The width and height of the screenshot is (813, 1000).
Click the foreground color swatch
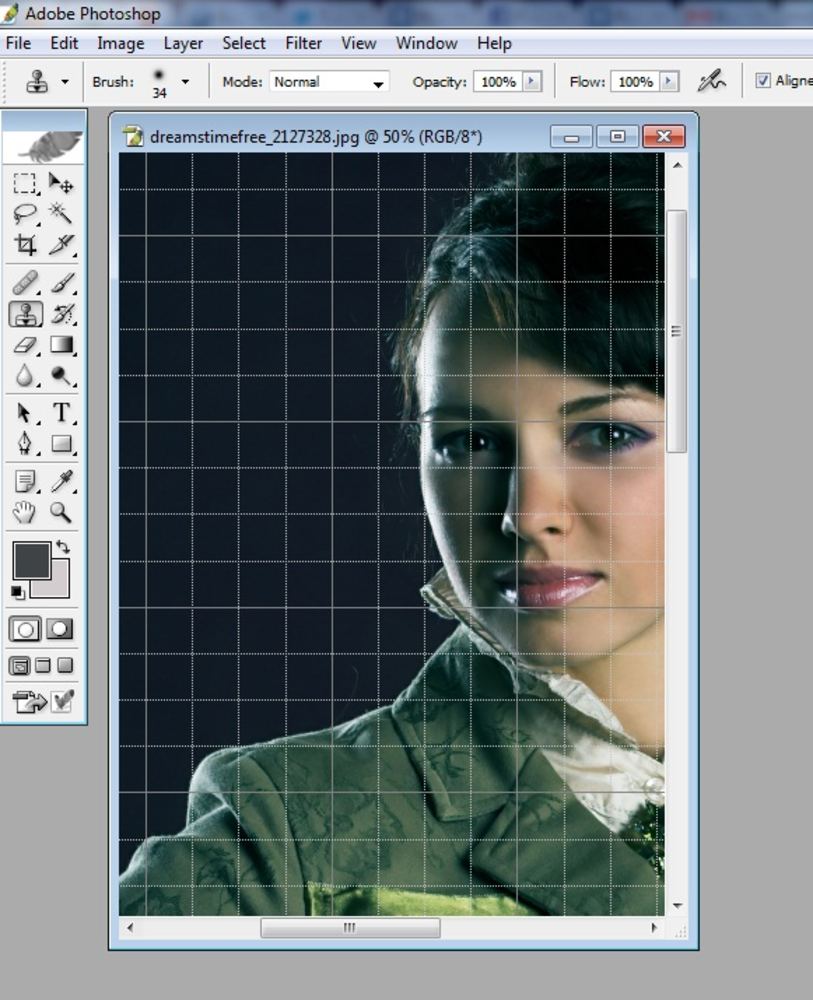tap(31, 560)
